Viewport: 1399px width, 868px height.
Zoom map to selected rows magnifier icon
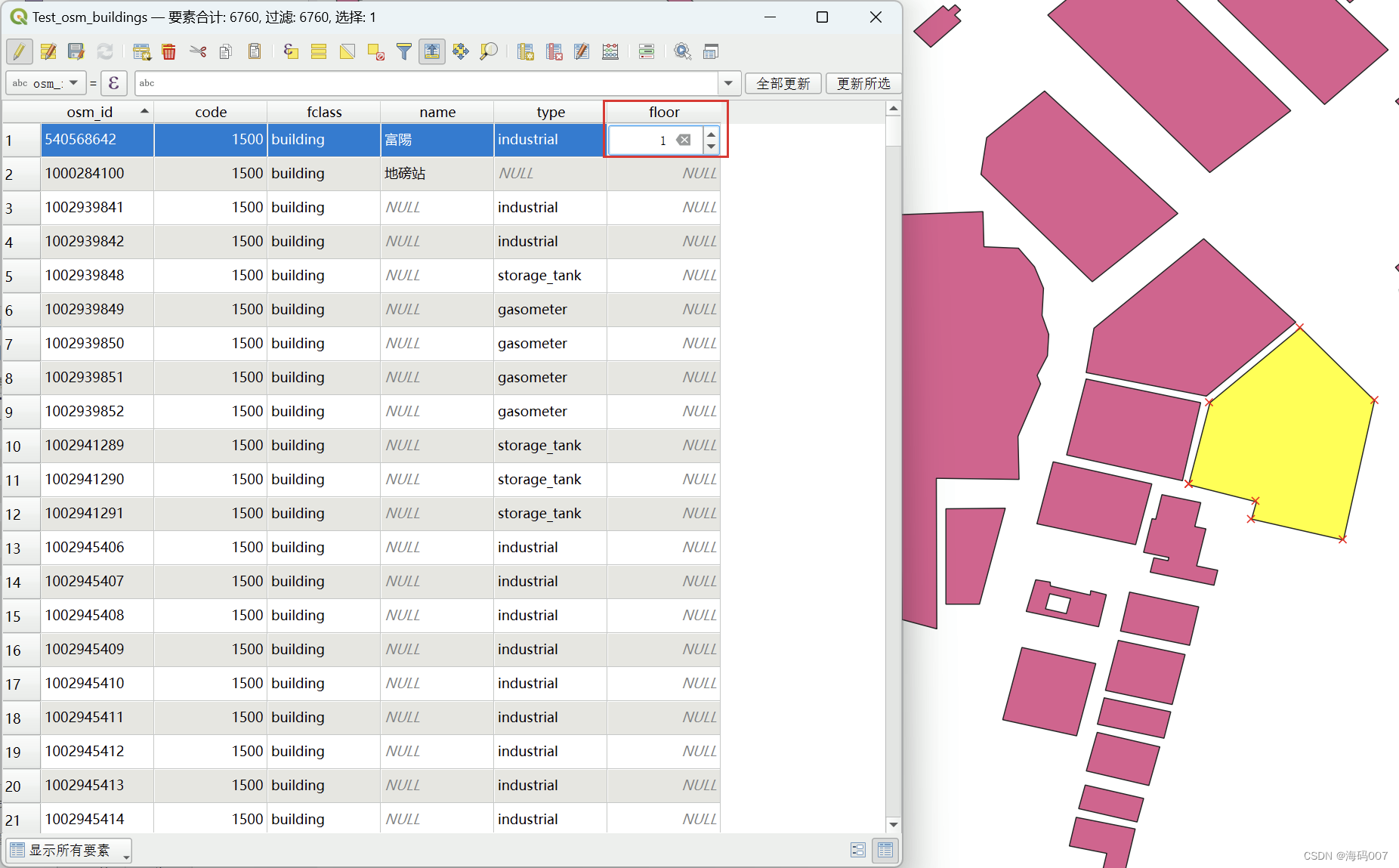tap(489, 51)
